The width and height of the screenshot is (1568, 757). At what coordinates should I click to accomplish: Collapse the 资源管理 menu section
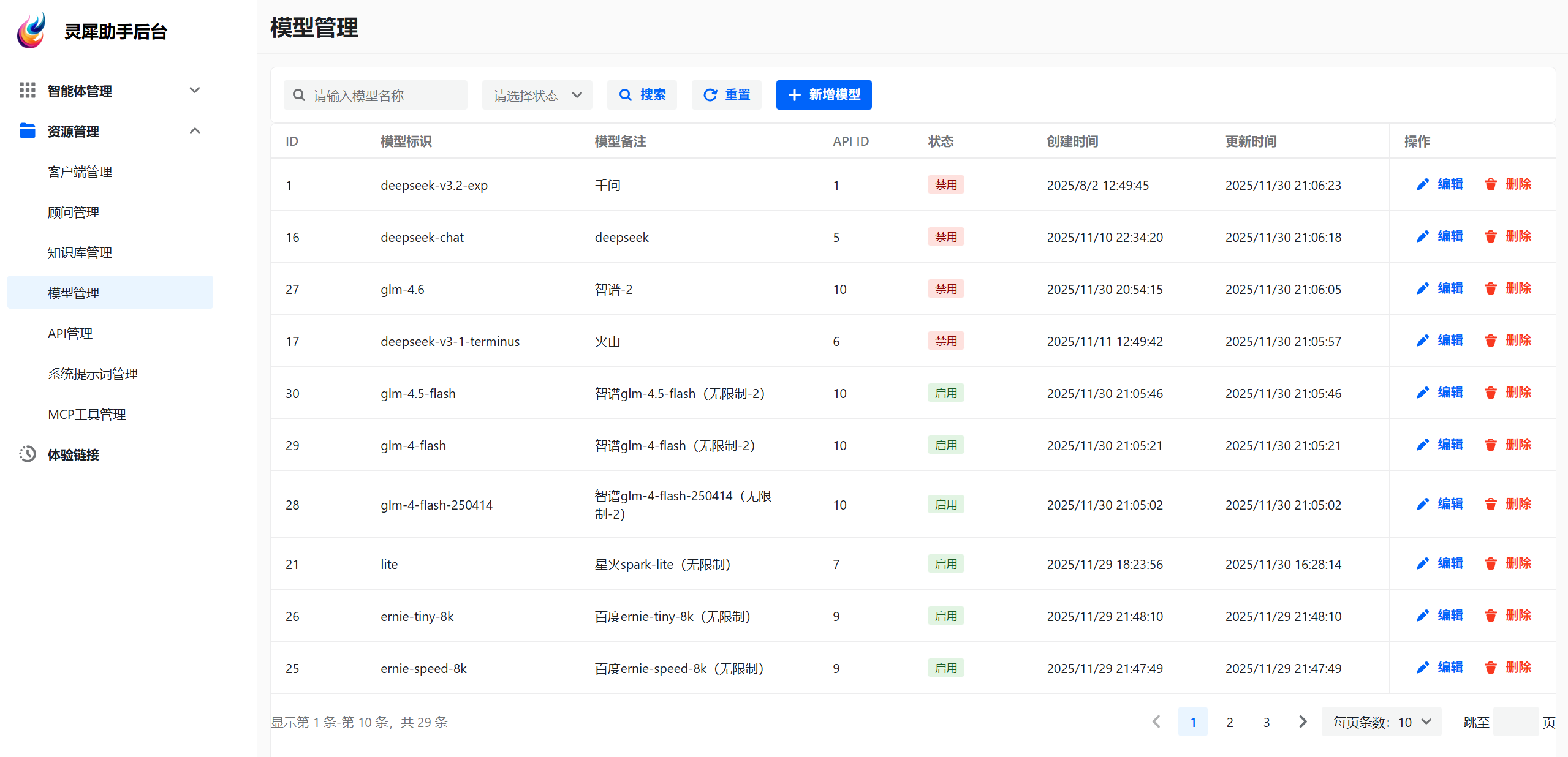pos(195,131)
